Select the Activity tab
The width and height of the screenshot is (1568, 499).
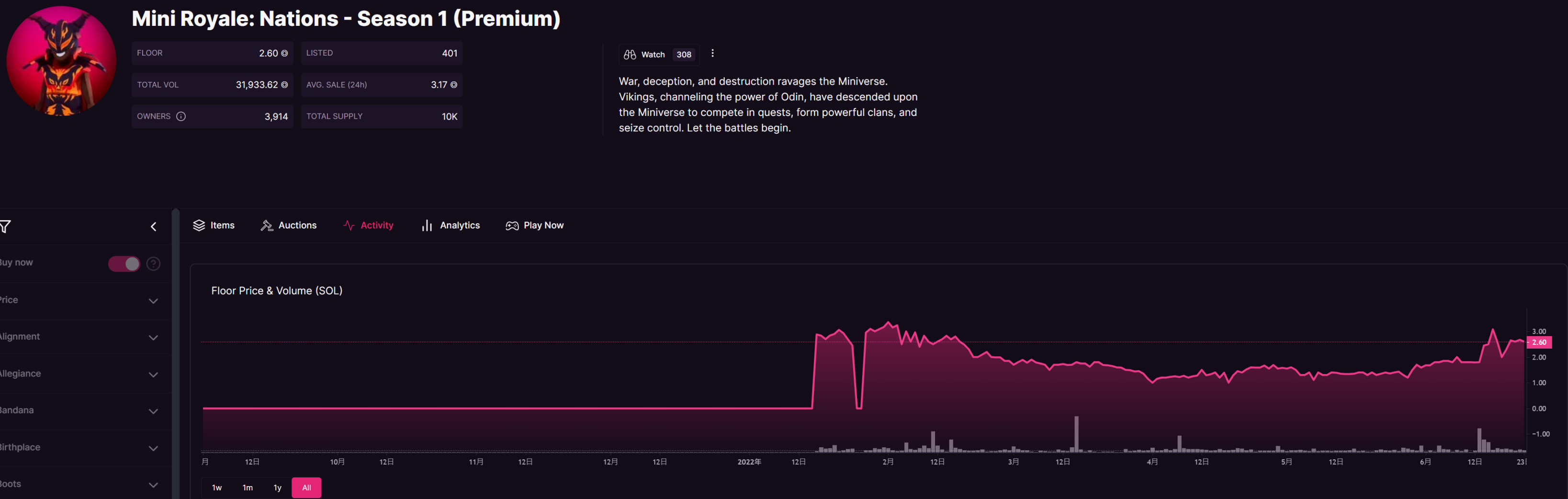pos(368,225)
